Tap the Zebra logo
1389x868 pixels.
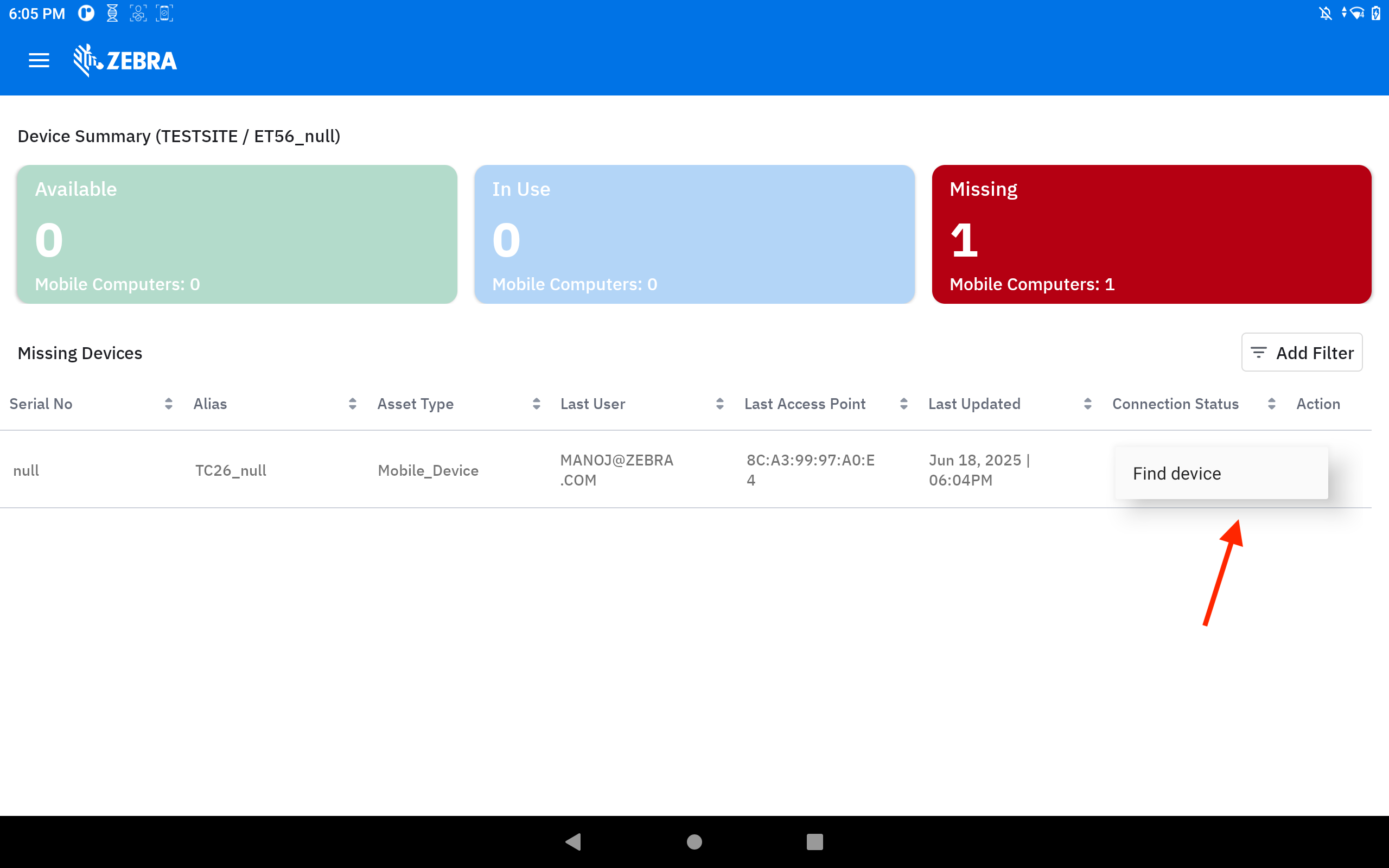(125, 60)
